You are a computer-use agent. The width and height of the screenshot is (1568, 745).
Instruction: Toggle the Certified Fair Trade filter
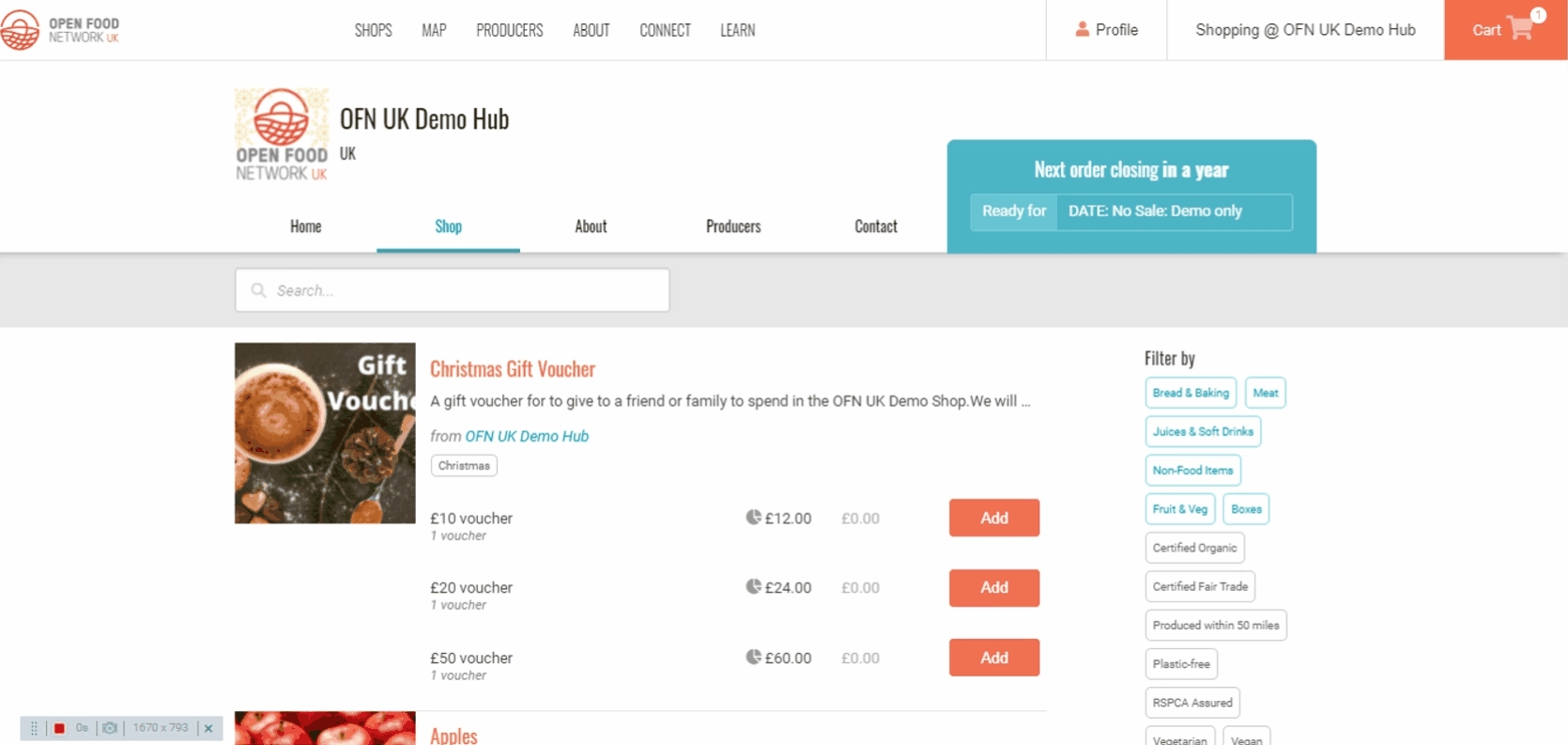coord(1200,586)
